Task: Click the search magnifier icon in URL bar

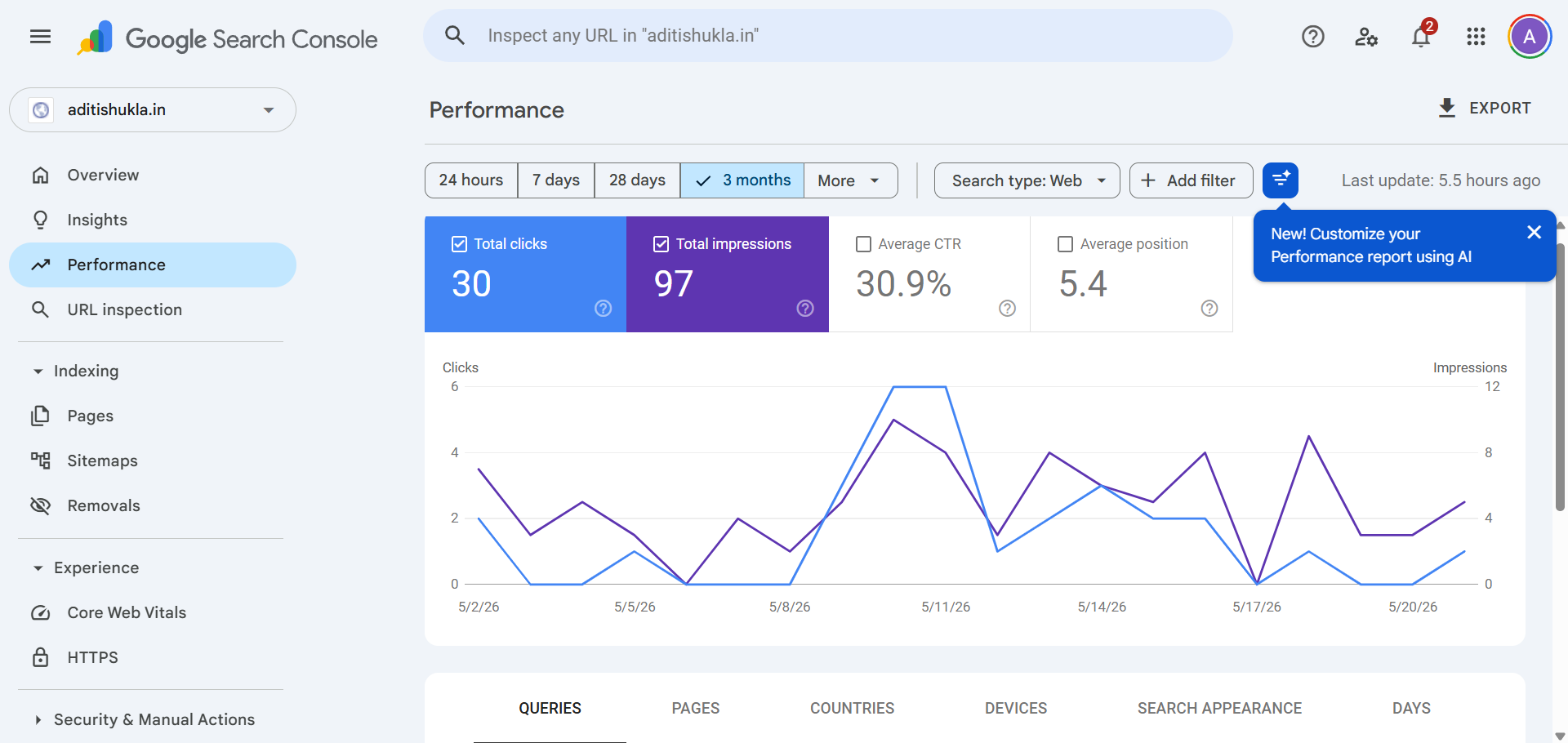Action: tap(455, 35)
